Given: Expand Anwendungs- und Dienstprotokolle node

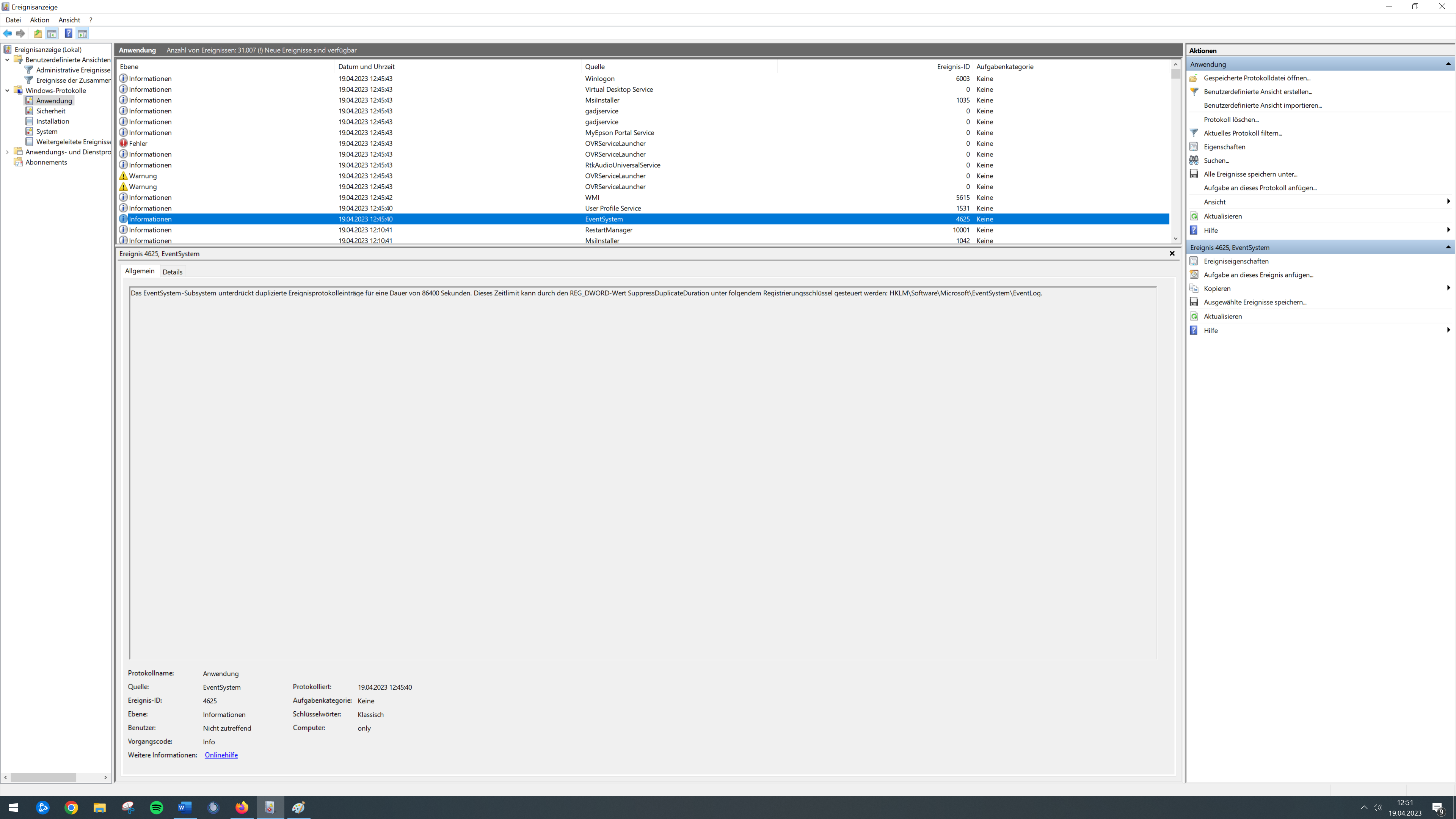Looking at the screenshot, I should [x=7, y=152].
